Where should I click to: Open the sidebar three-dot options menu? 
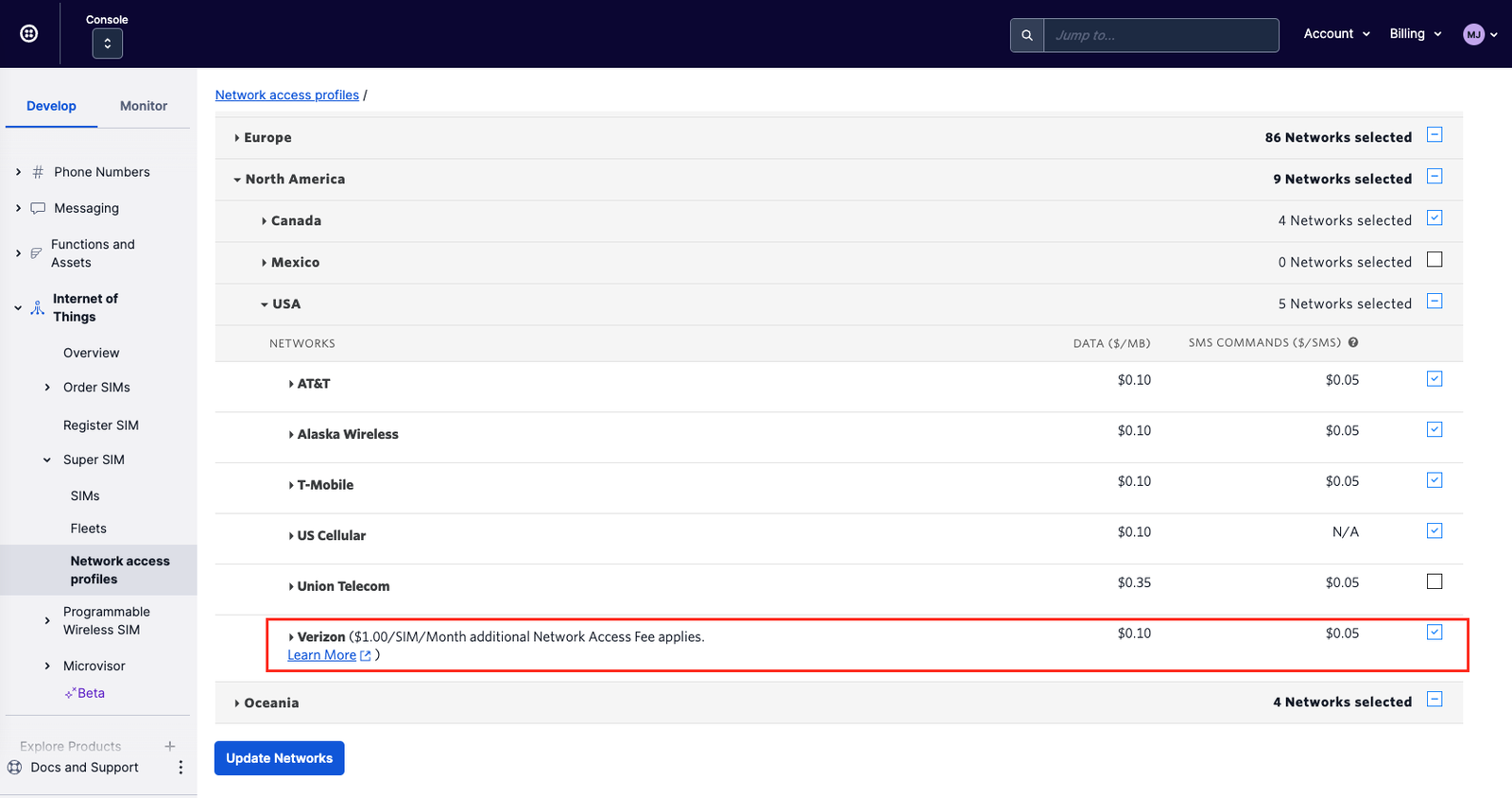pos(180,768)
